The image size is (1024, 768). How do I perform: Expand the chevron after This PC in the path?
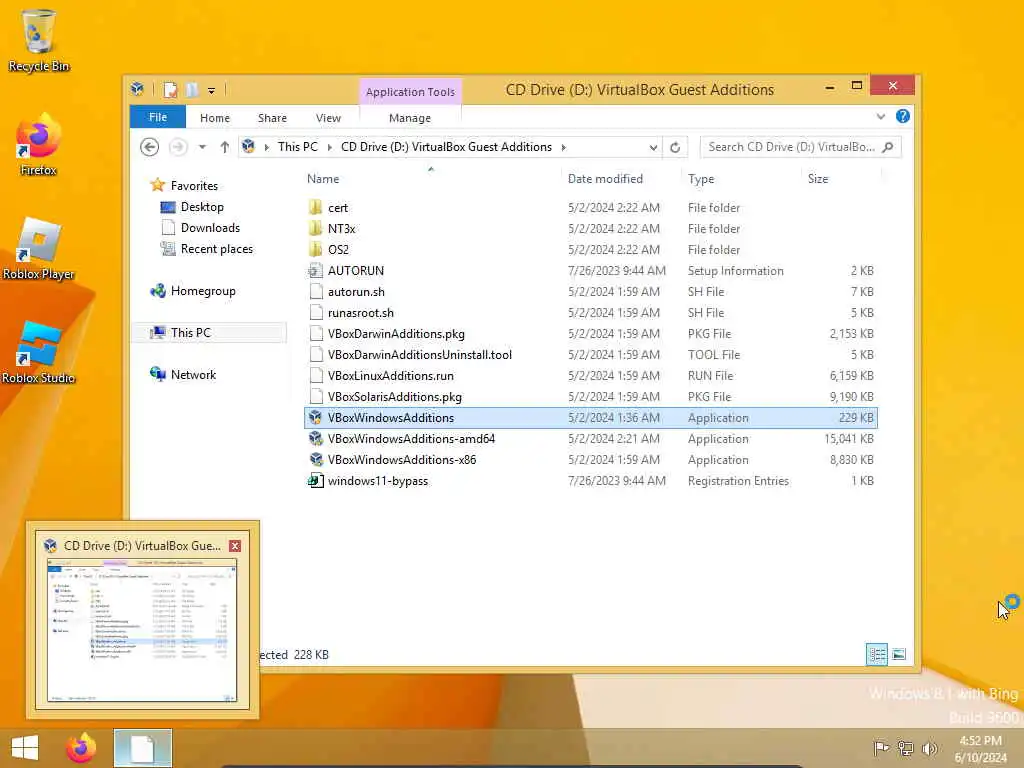point(329,148)
